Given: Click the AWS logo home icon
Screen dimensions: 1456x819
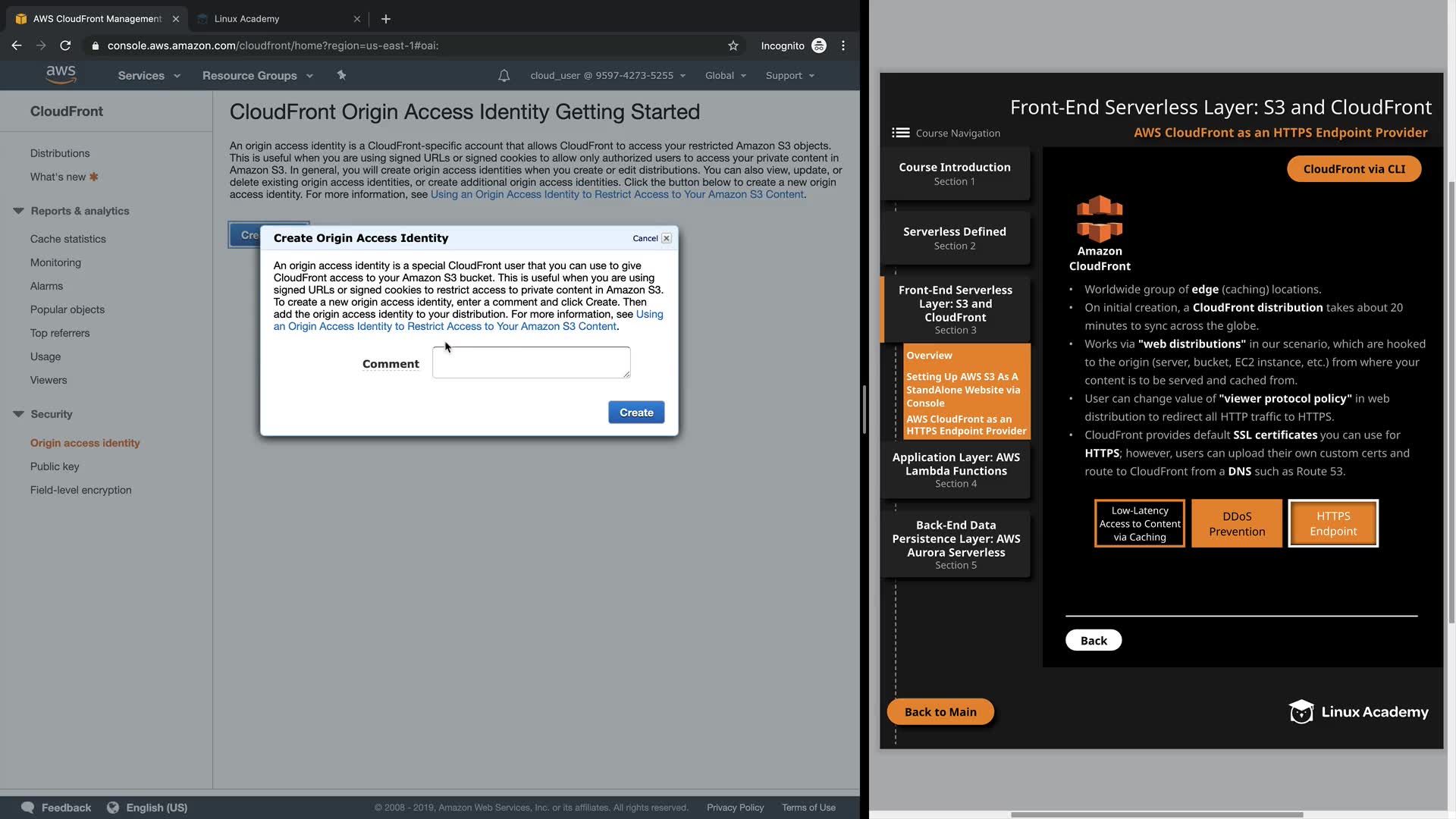Looking at the screenshot, I should [x=61, y=74].
